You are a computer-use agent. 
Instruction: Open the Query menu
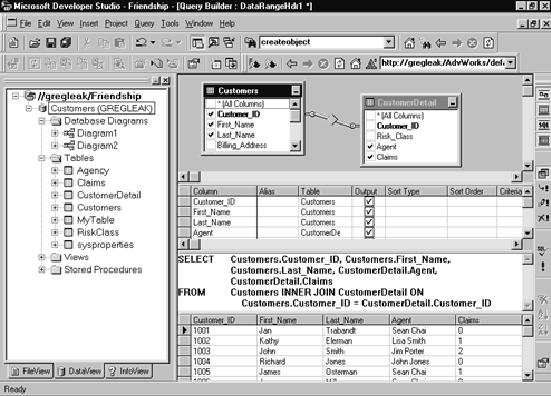pyautogui.click(x=144, y=24)
